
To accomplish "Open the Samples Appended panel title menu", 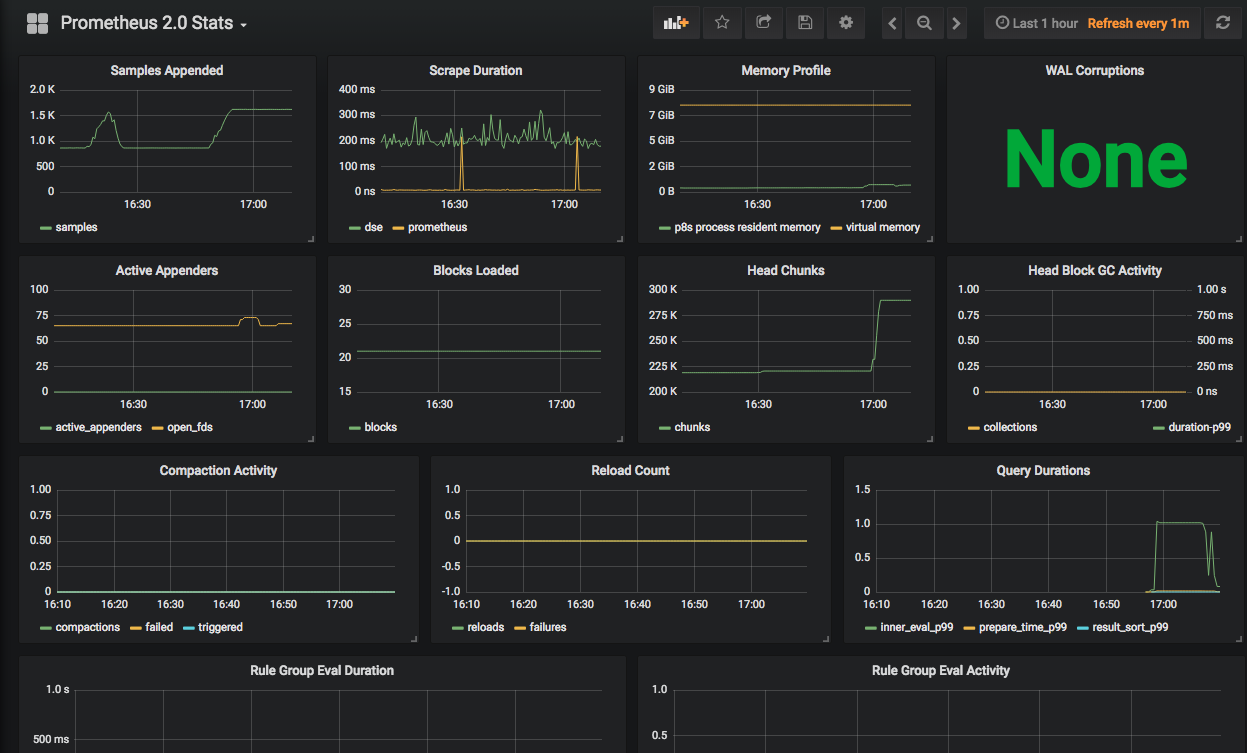I will (x=167, y=71).
